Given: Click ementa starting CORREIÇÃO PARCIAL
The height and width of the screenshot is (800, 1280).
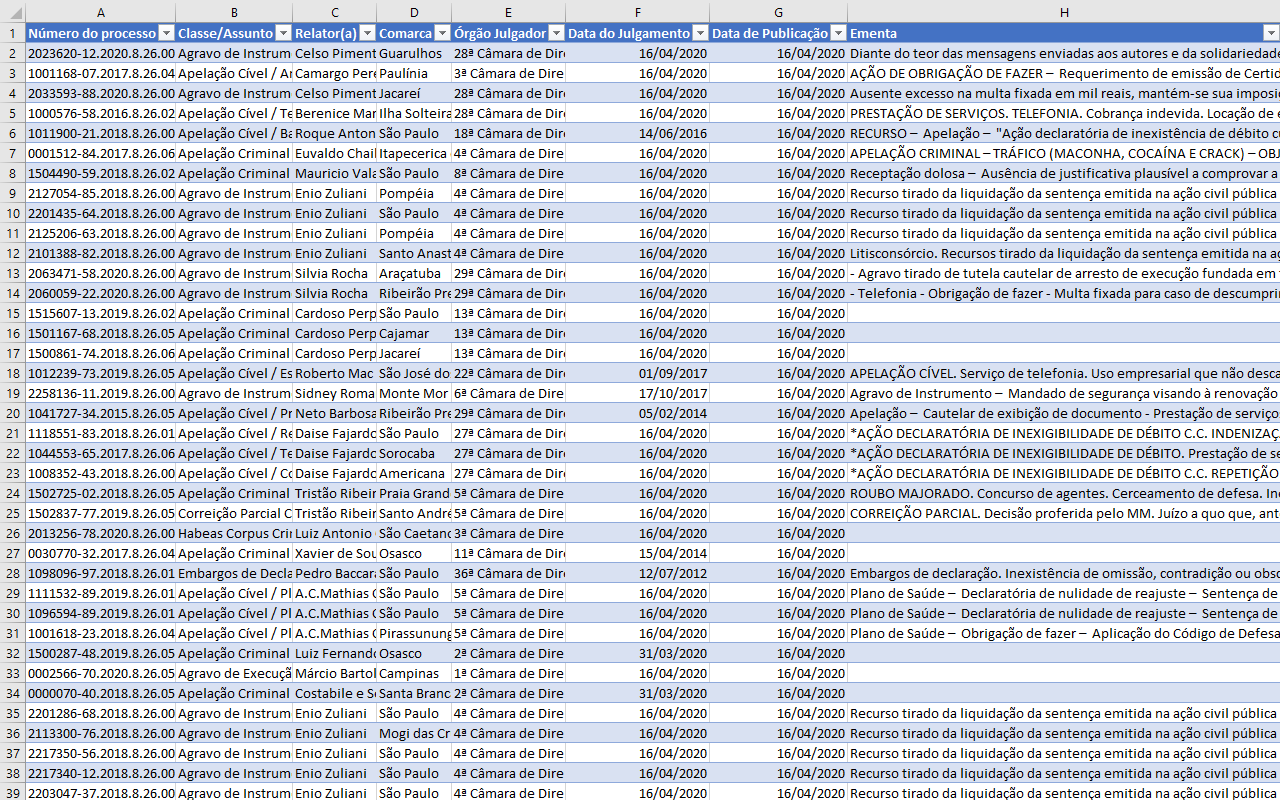Looking at the screenshot, I should (x=1064, y=513).
